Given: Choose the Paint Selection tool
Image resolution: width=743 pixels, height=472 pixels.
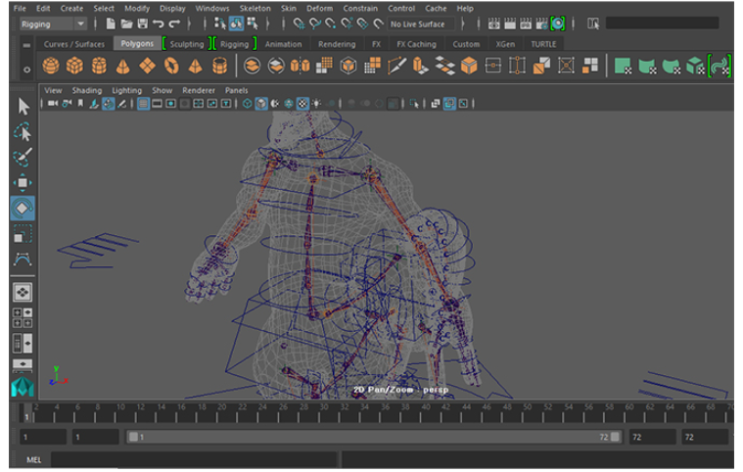Looking at the screenshot, I should point(22,157).
